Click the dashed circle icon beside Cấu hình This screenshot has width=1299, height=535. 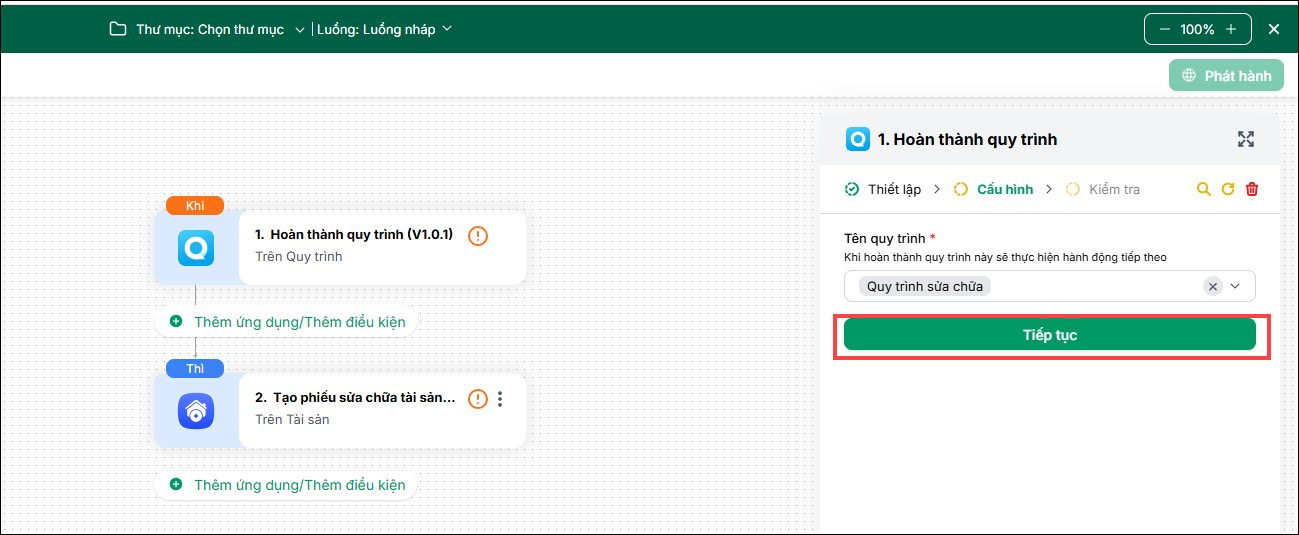coord(961,189)
